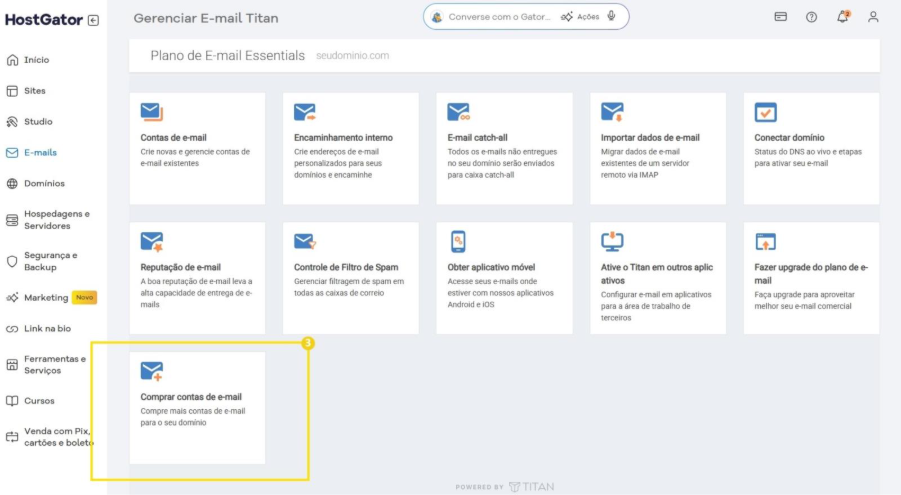Click the Converse com o Gator input field
901x495 pixels.
pos(499,17)
